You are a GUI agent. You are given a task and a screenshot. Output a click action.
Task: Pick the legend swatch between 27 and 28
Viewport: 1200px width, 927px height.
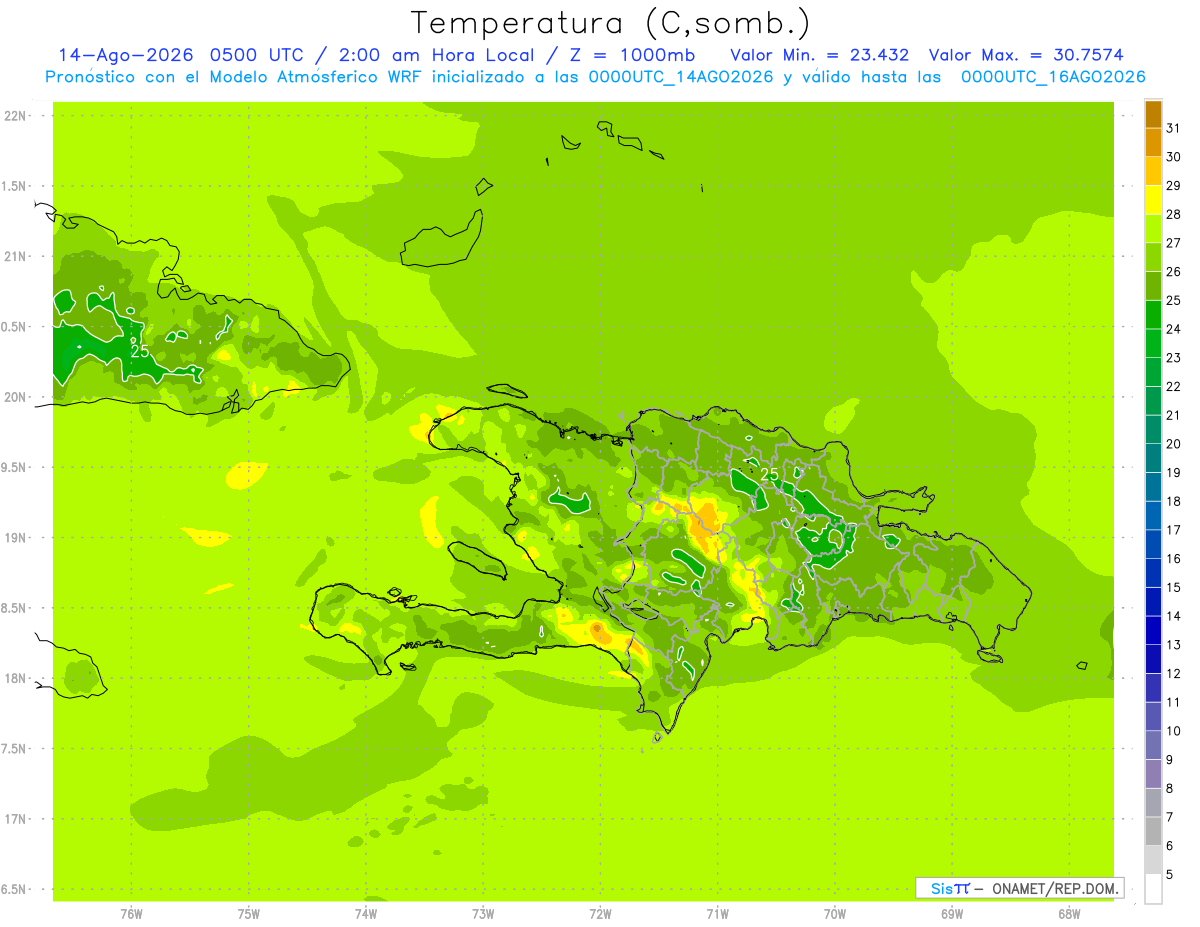click(x=1153, y=229)
